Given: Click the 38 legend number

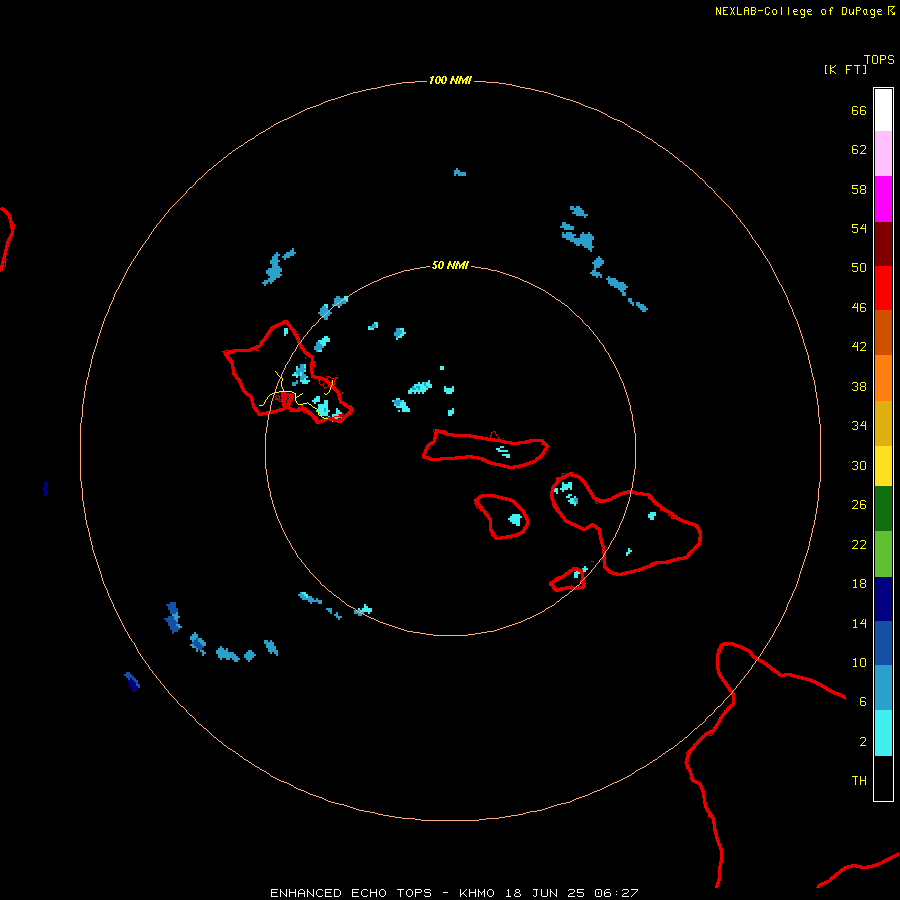Looking at the screenshot, I should point(859,386).
